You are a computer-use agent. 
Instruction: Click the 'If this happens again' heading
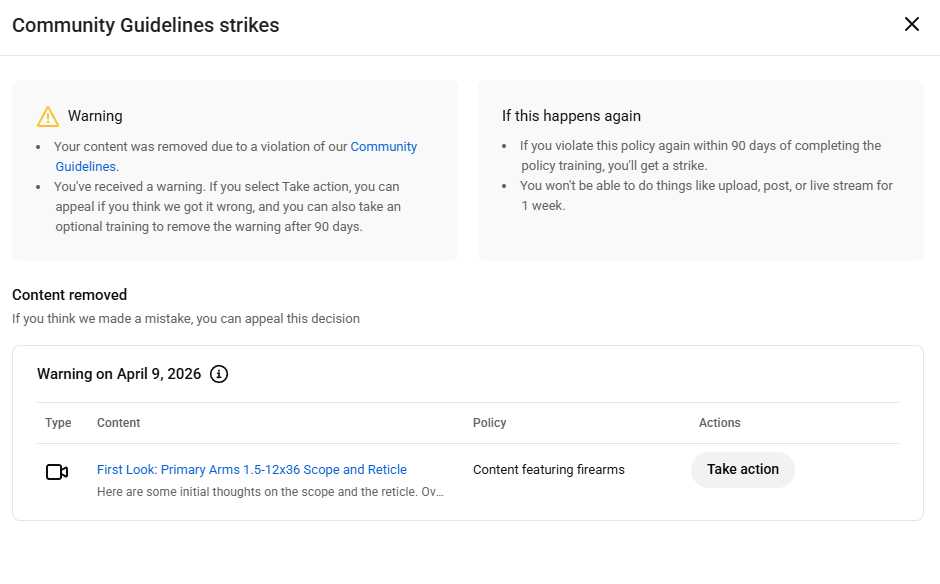tap(571, 116)
